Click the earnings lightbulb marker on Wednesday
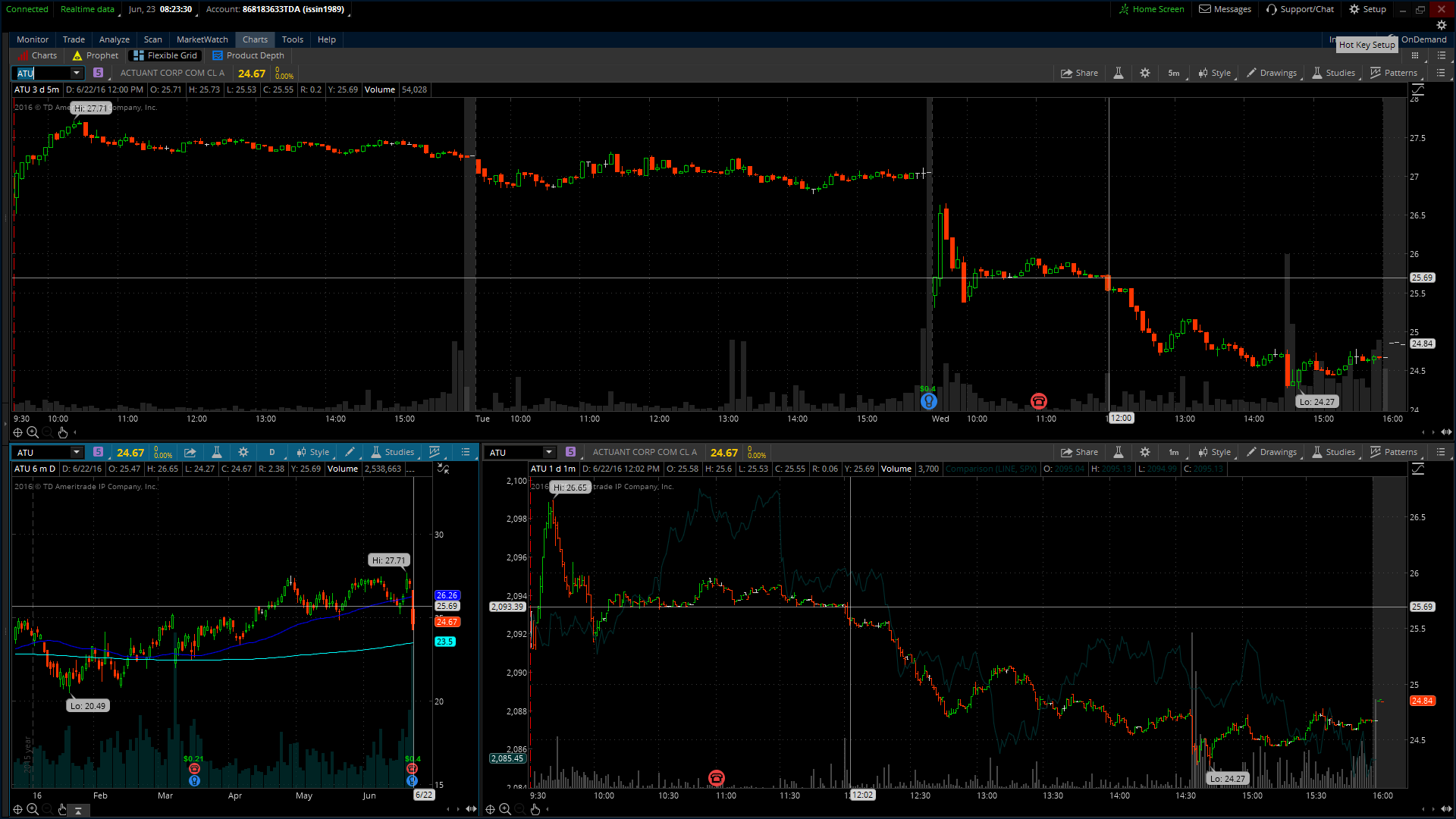Viewport: 1456px width, 819px height. [928, 401]
